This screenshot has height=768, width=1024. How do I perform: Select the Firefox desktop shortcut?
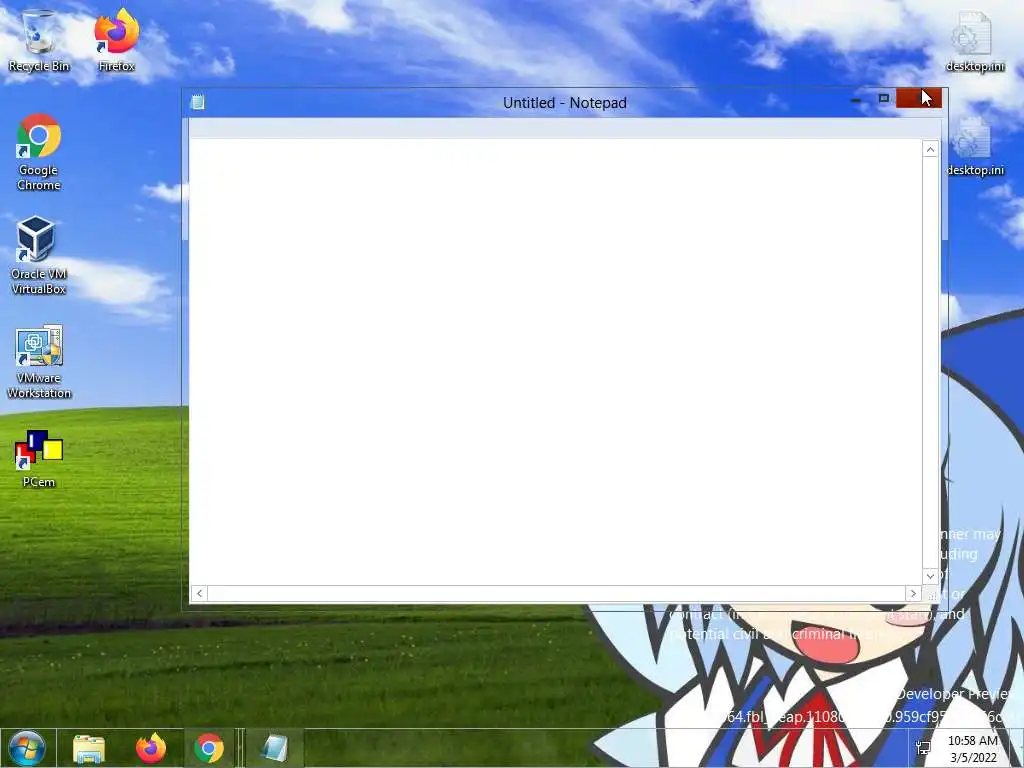(117, 40)
